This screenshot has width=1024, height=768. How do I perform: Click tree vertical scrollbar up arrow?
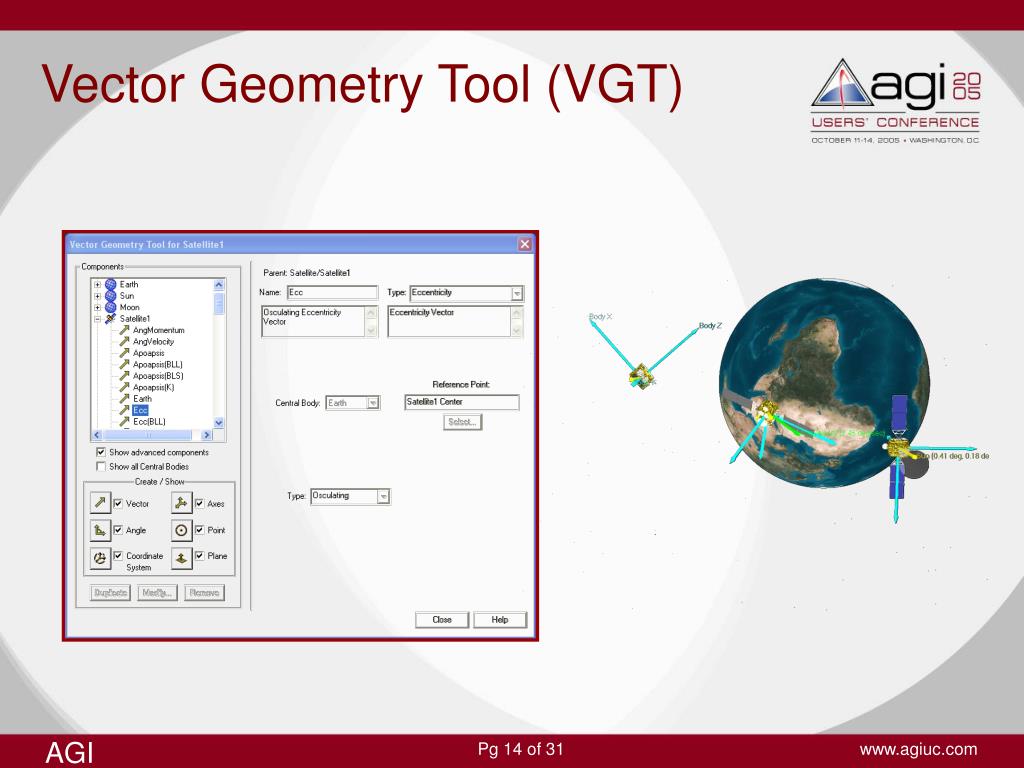click(219, 285)
